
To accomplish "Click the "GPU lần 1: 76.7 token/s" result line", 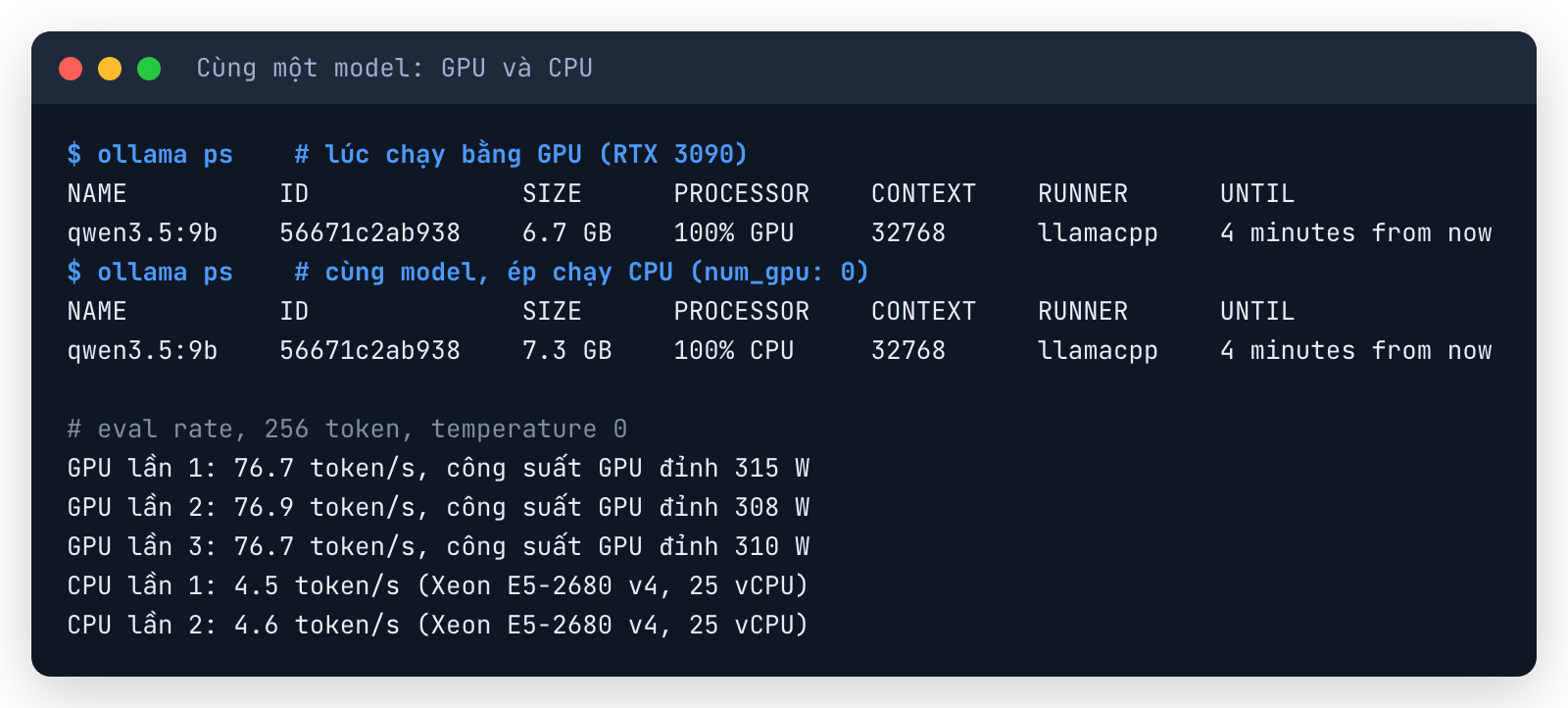I will tap(439, 468).
